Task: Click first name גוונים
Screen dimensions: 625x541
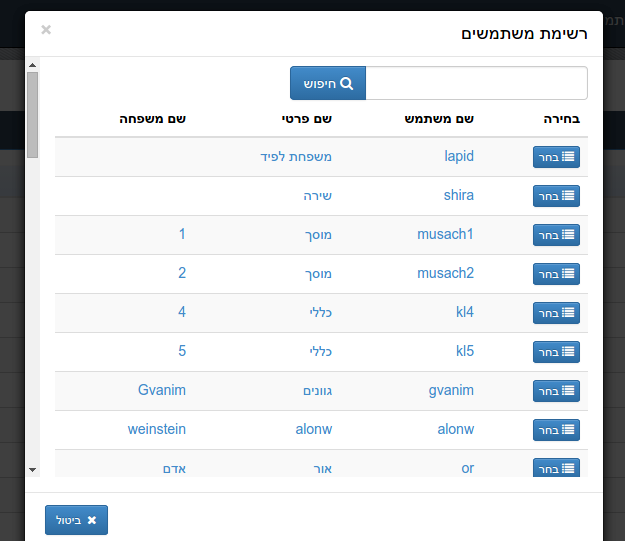Action: click(x=317, y=391)
